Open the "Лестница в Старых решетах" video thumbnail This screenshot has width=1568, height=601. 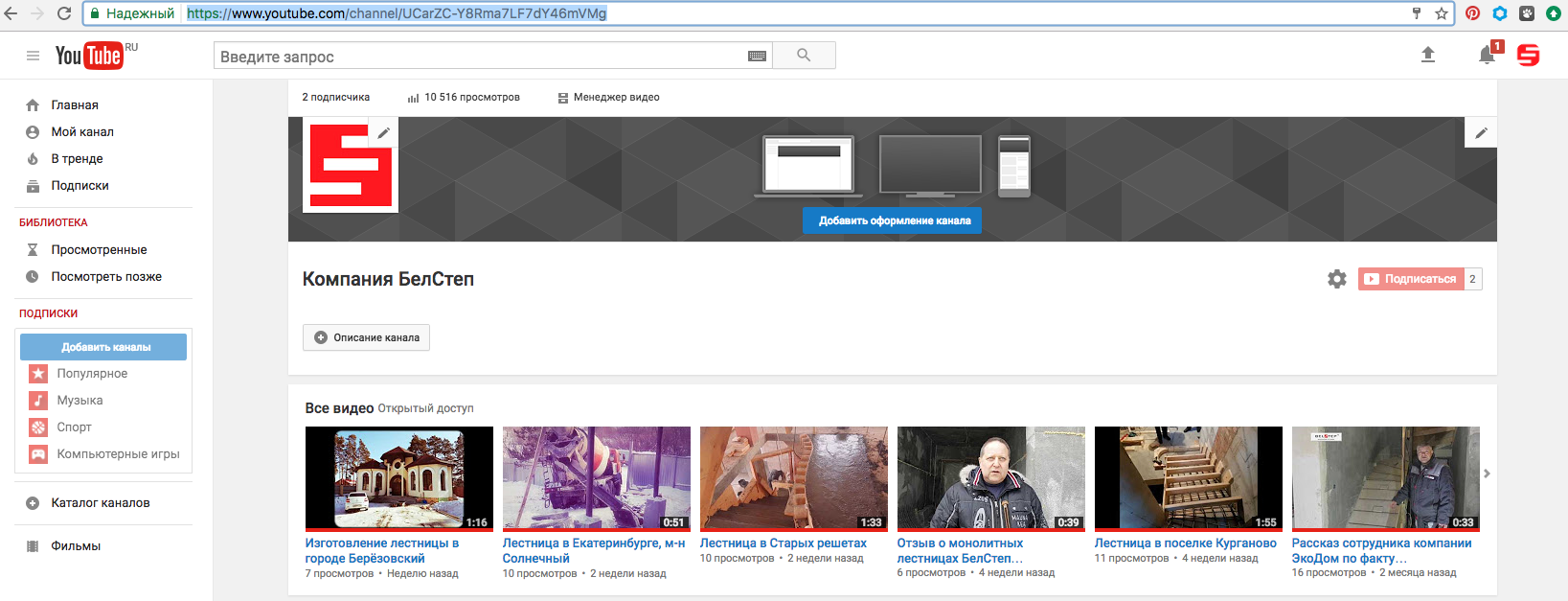point(793,477)
